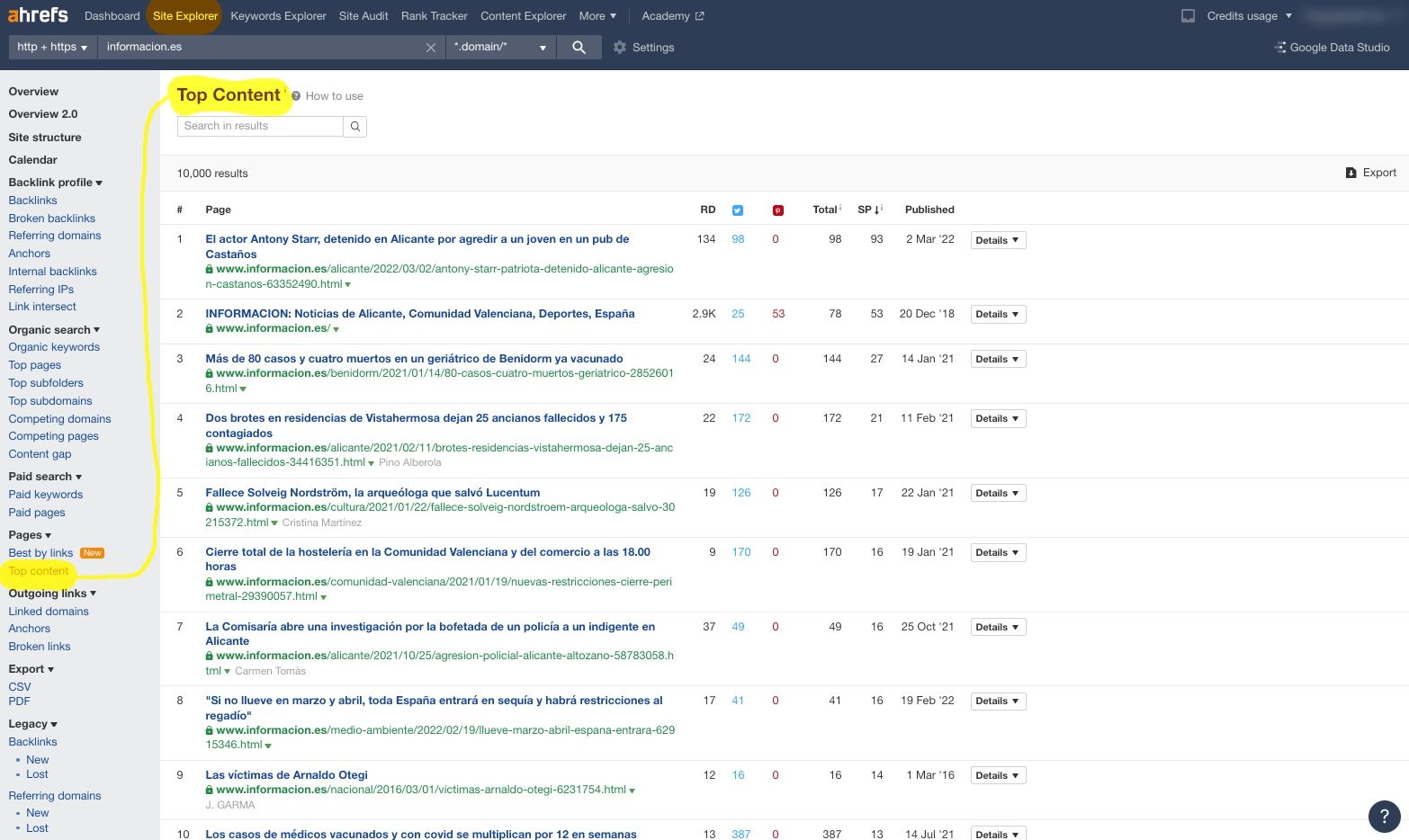Open Settings gear icon
The width and height of the screenshot is (1409, 840).
[x=620, y=47]
